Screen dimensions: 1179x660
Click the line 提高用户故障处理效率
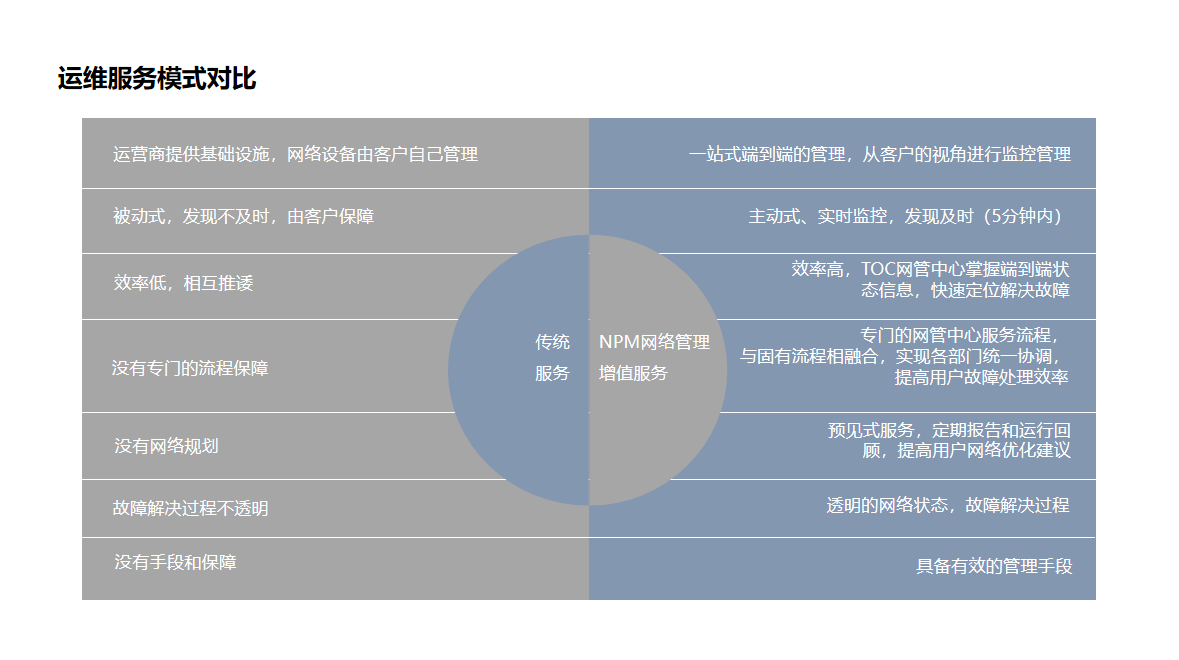pos(981,378)
